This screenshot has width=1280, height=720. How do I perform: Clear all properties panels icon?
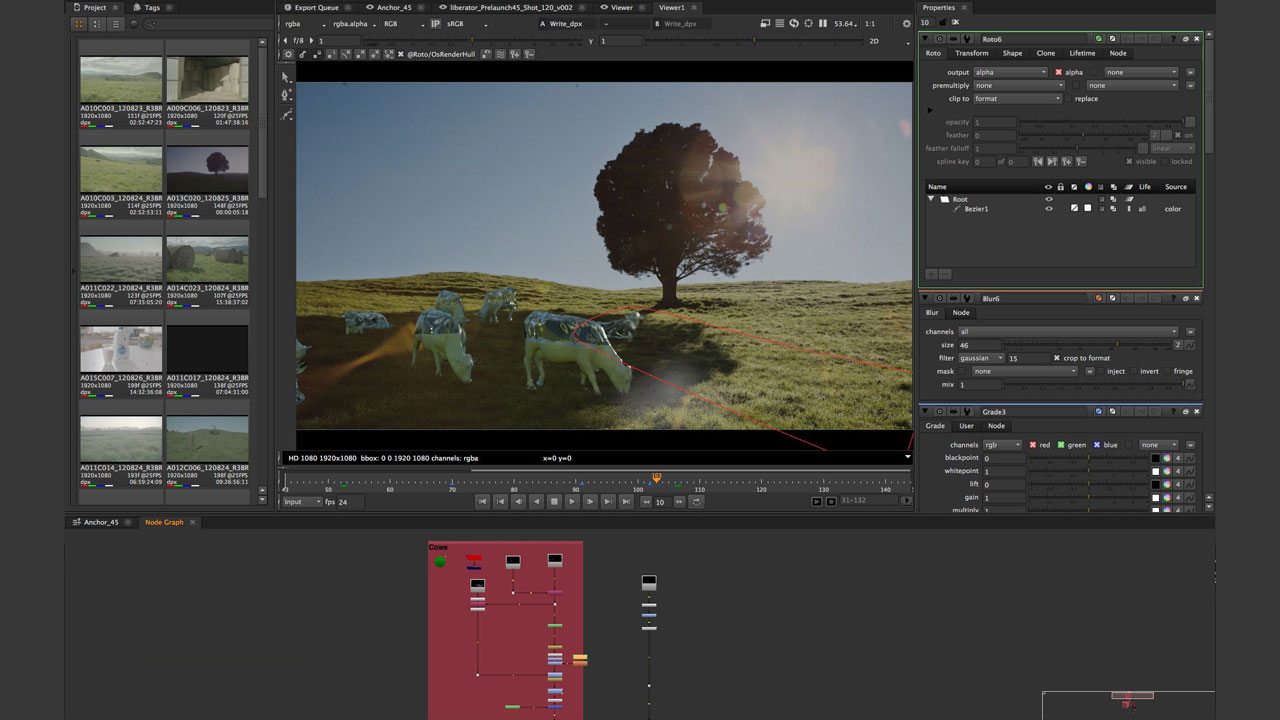click(956, 22)
